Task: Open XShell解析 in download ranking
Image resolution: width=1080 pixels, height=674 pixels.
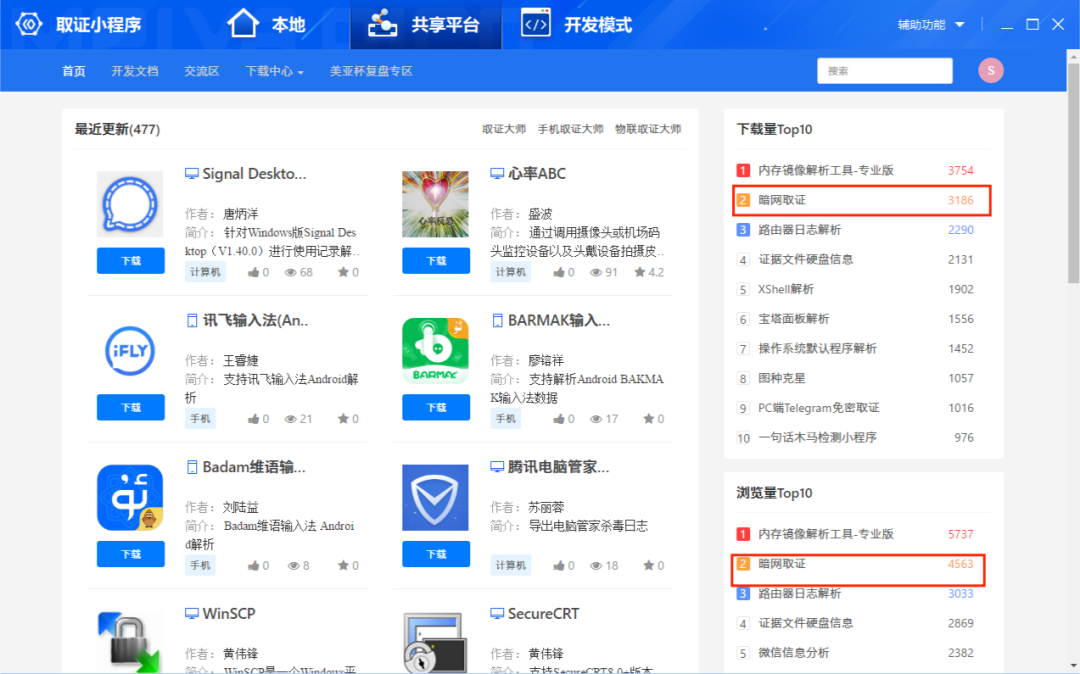Action: [786, 288]
